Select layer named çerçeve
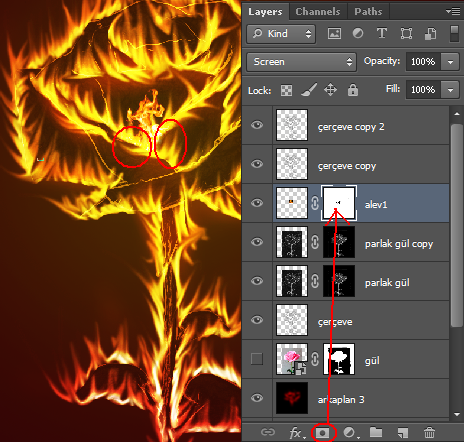464x442 pixels. 335,322
